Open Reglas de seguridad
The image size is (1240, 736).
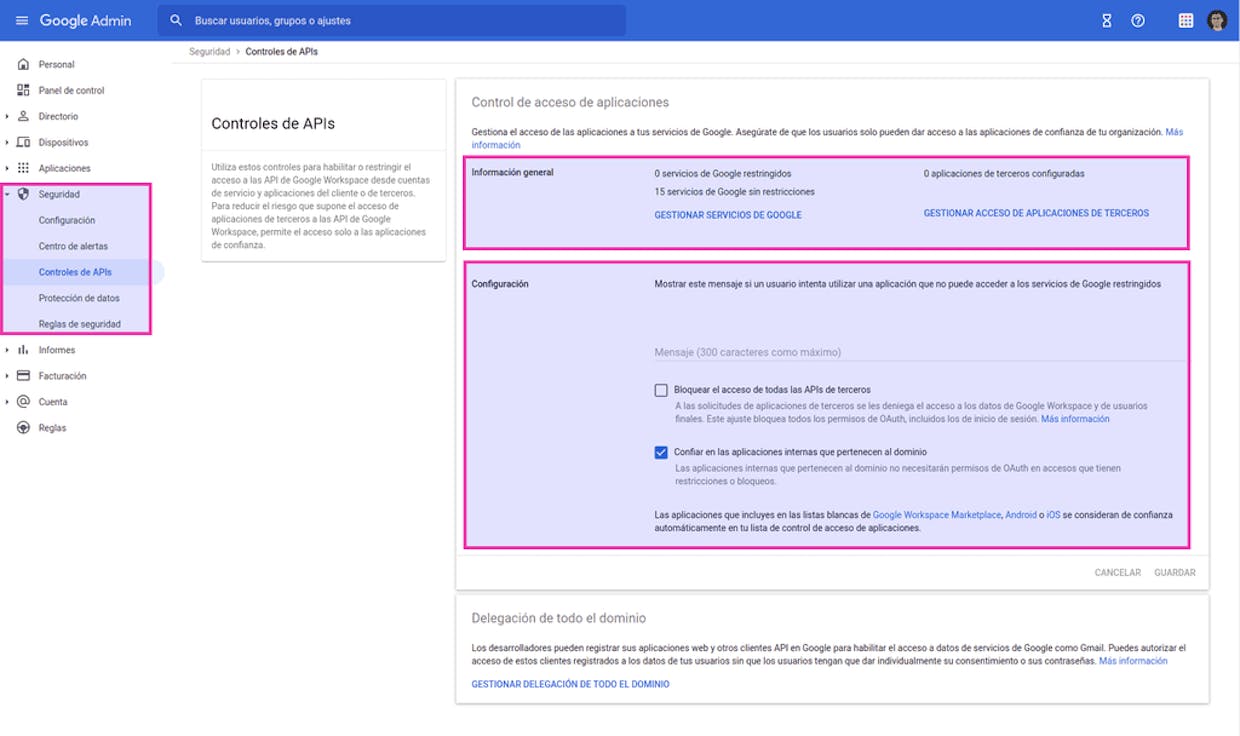click(x=80, y=324)
